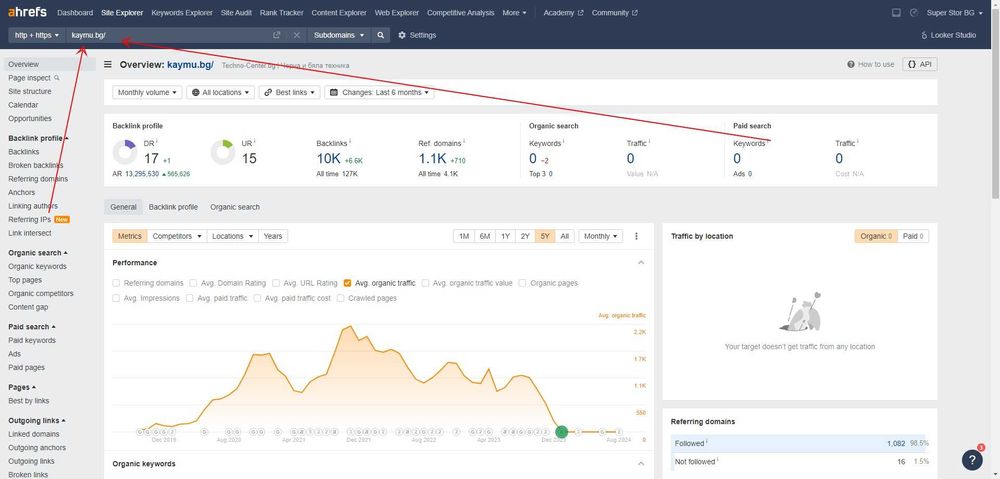1000x479 pixels.
Task: Open the URL in new tab icon
Action: [276, 35]
